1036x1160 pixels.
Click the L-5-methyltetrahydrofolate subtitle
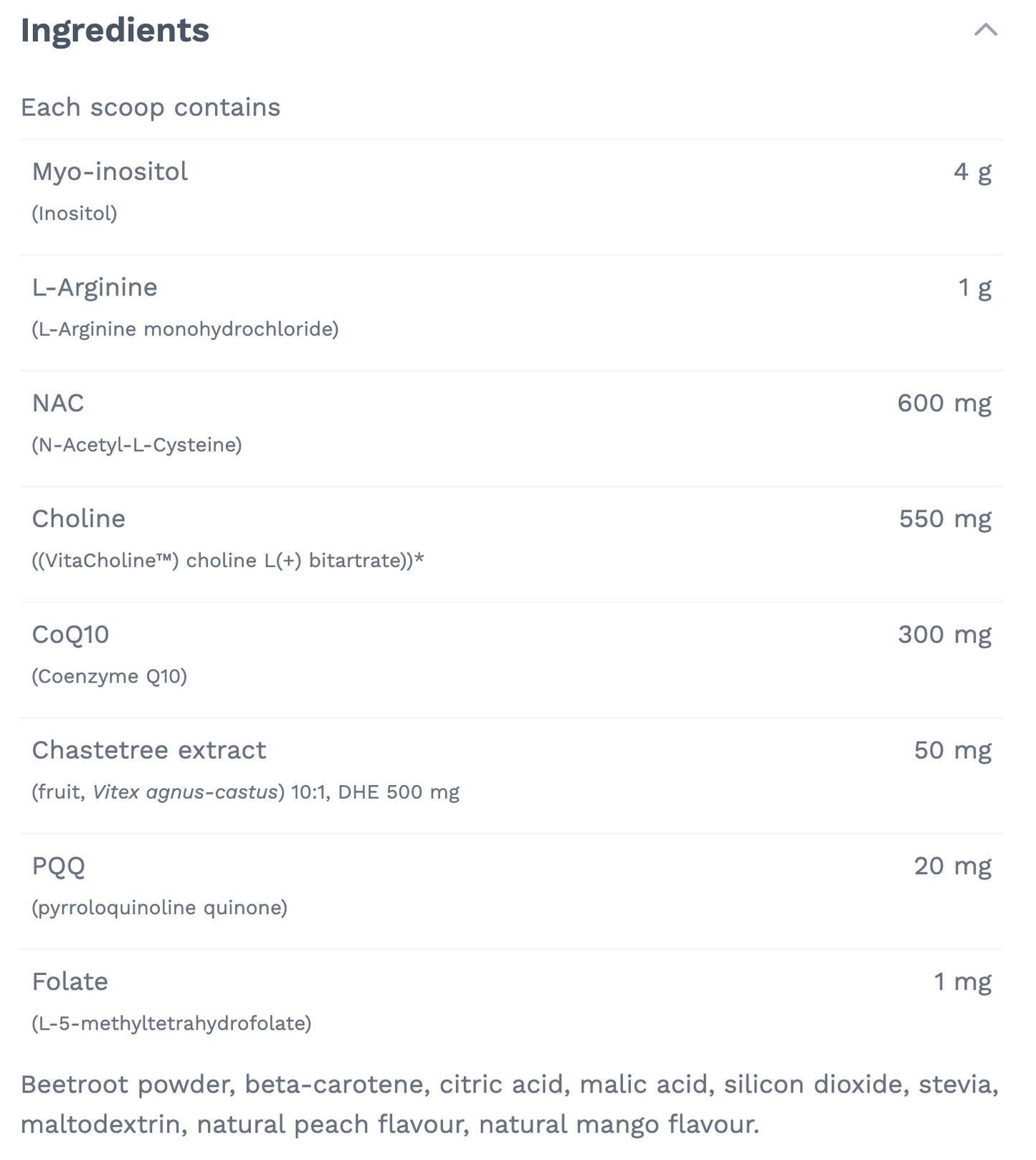click(x=170, y=1024)
